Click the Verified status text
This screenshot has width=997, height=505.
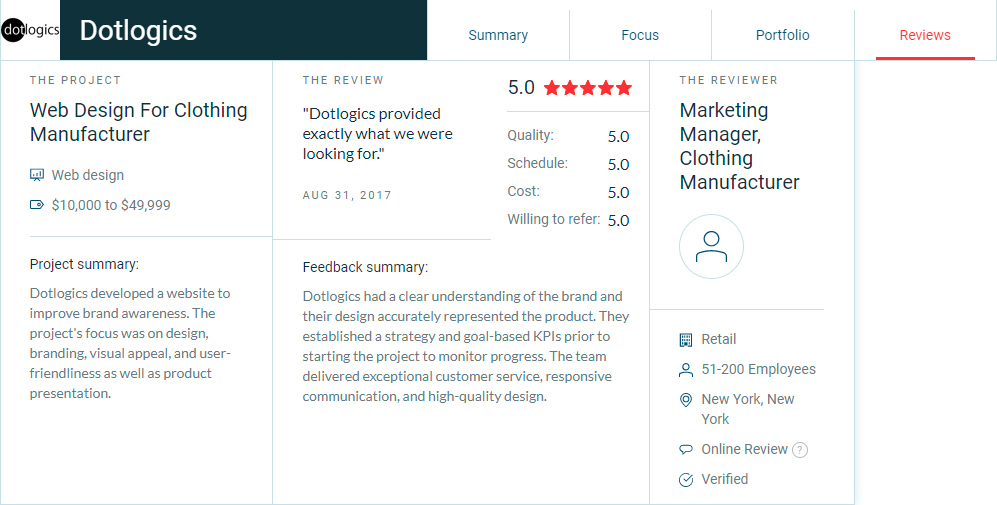[x=725, y=479]
